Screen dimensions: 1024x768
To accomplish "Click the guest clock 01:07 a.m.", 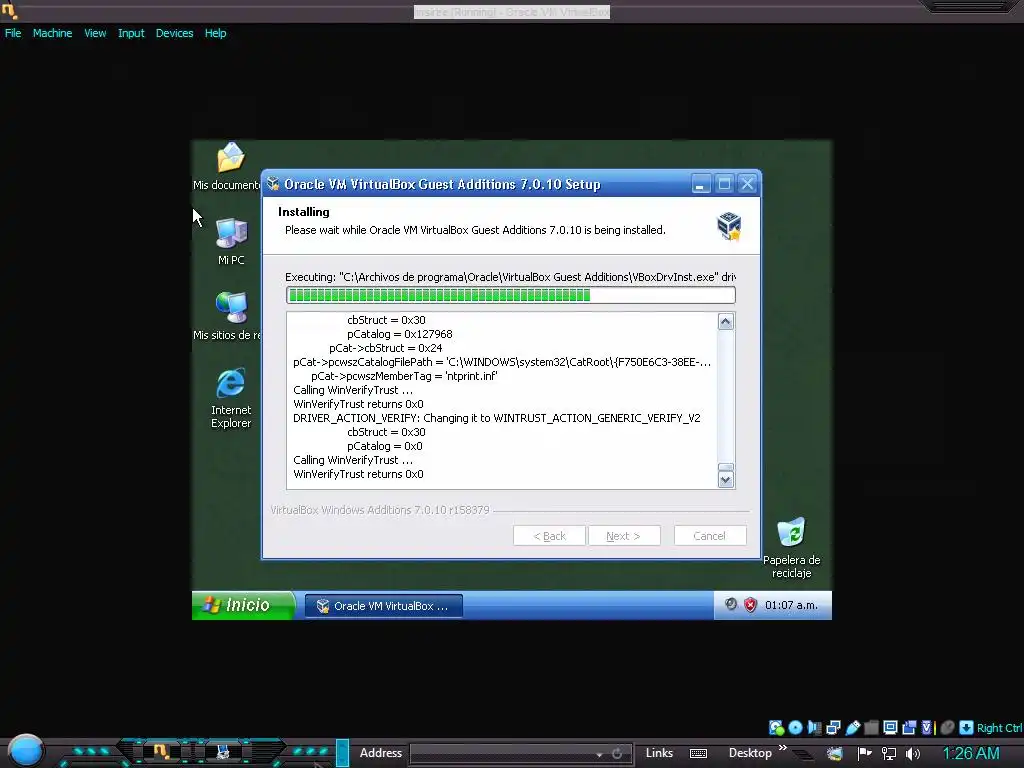I will [791, 605].
